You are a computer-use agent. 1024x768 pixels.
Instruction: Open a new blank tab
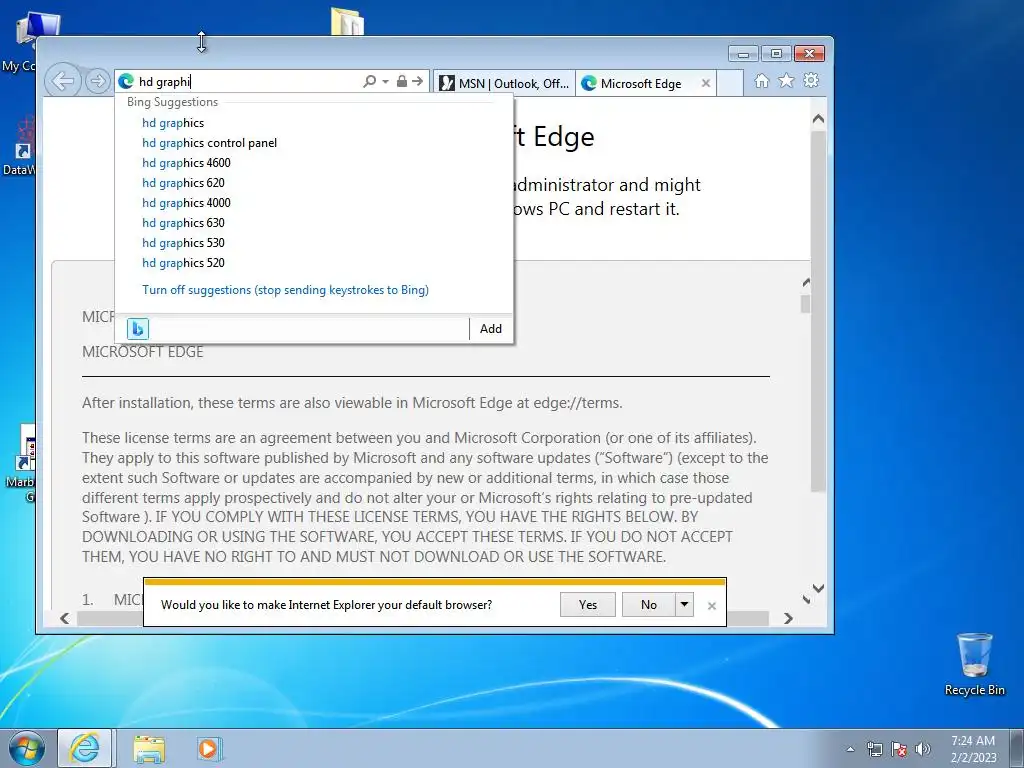[x=730, y=83]
